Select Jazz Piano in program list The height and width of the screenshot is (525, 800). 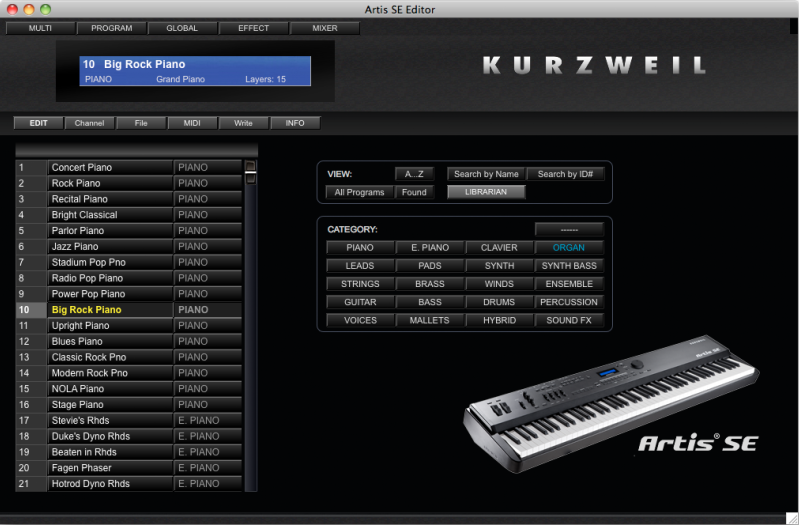[110, 246]
